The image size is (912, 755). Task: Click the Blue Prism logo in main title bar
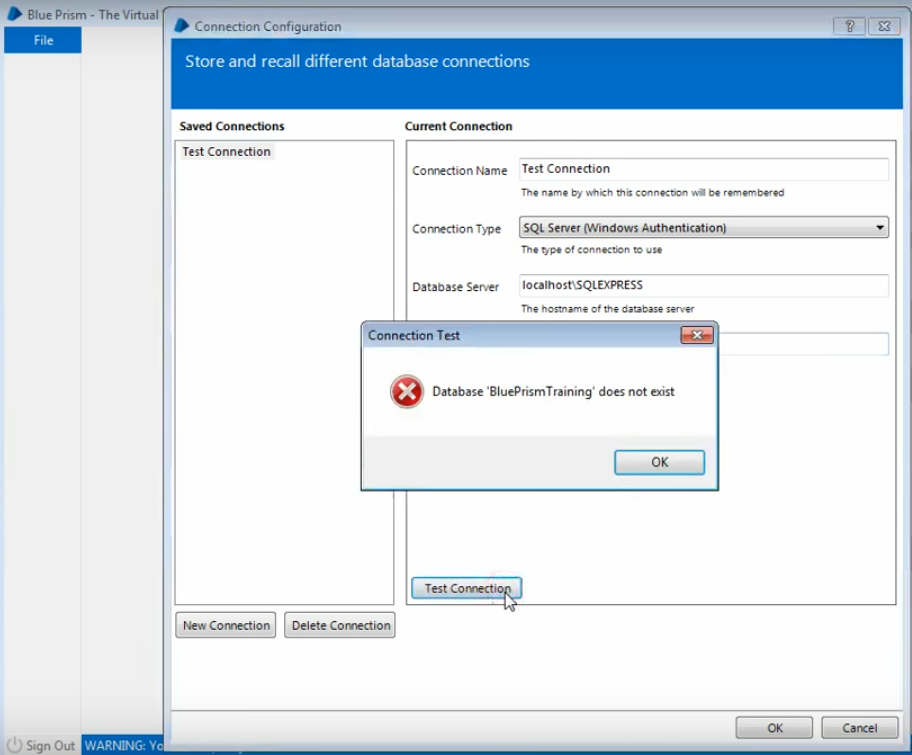[15, 14]
